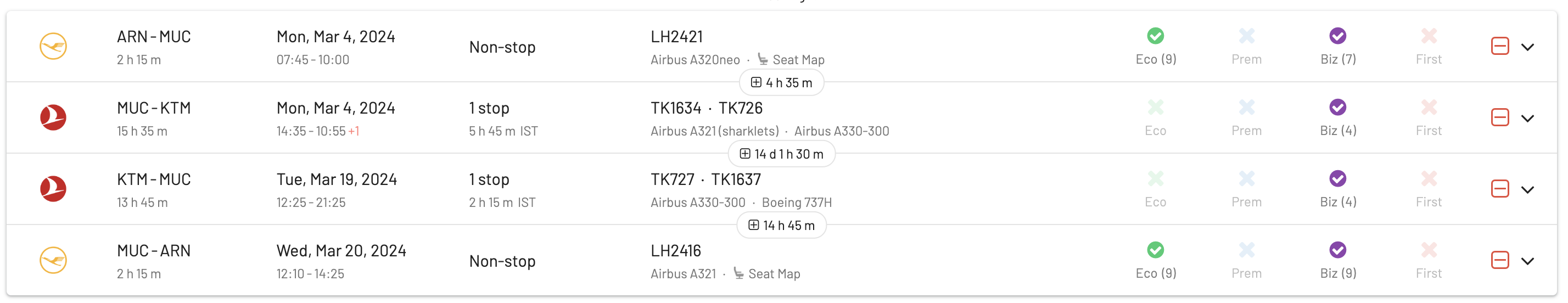1568x303 pixels.
Task: Select Eco (9) availability on LH2421
Action: click(1155, 46)
